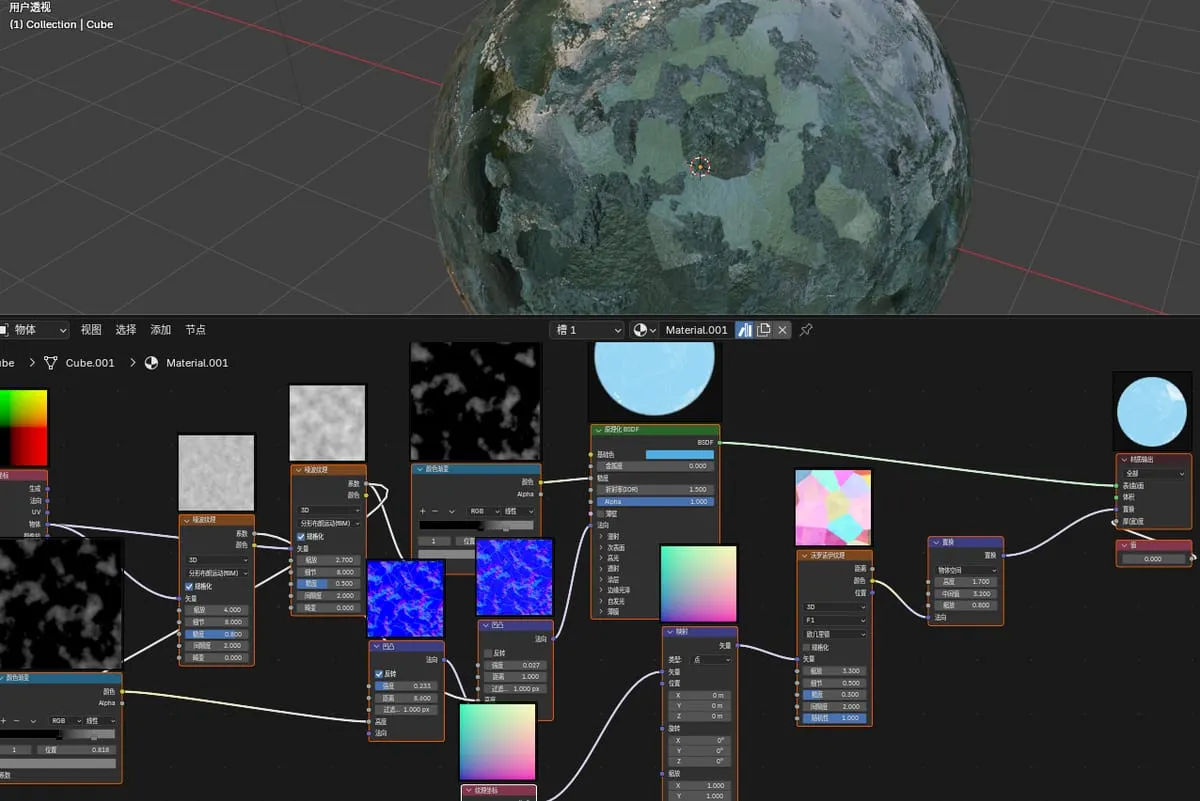Open the 槽 1 material slot dropdown
The height and width of the screenshot is (801, 1200).
(587, 330)
